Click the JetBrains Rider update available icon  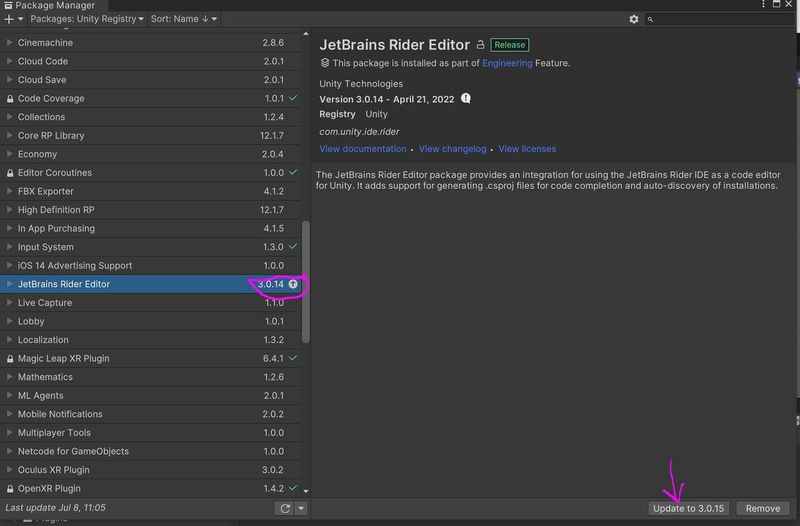tap(293, 284)
